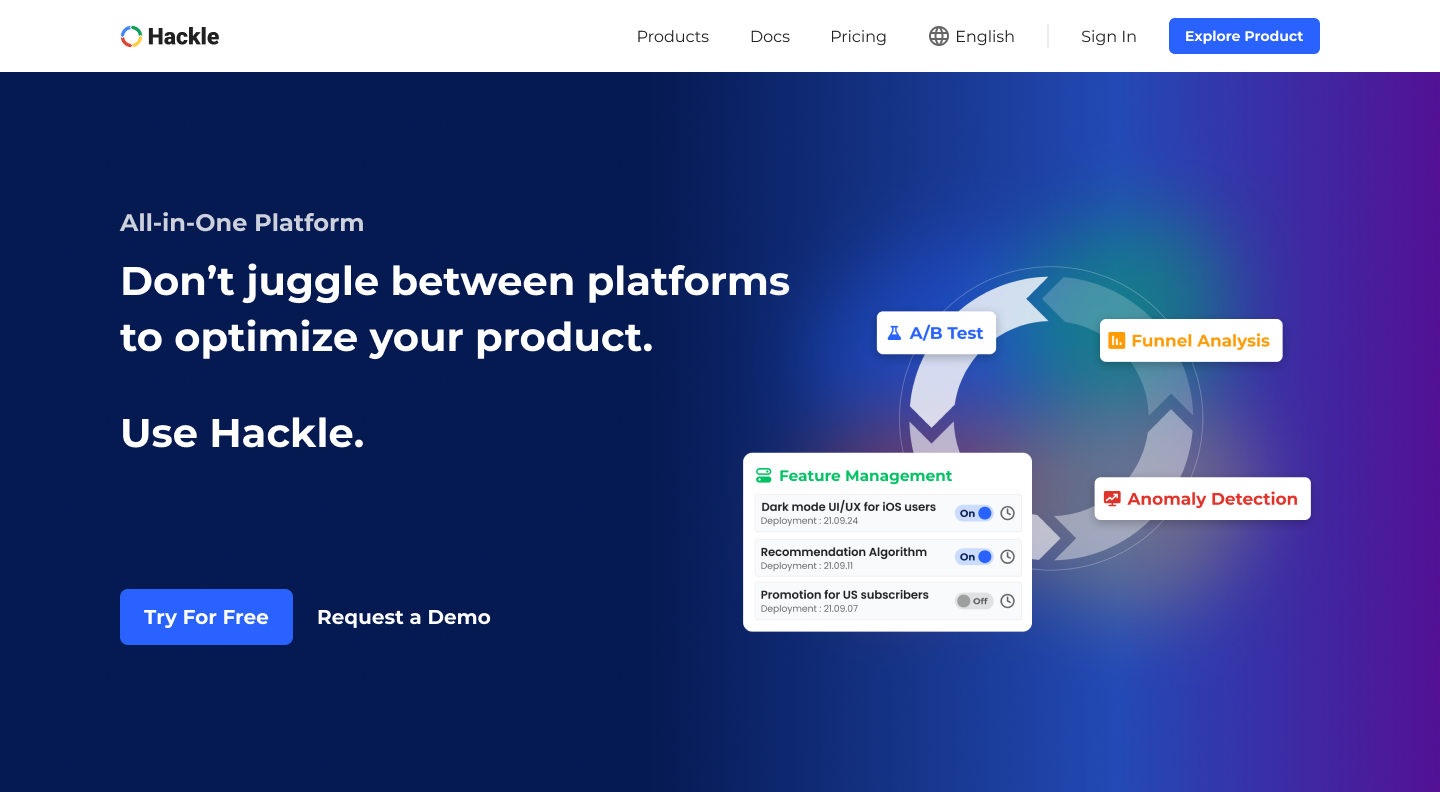
Task: Open the Pricing page
Action: click(x=858, y=37)
